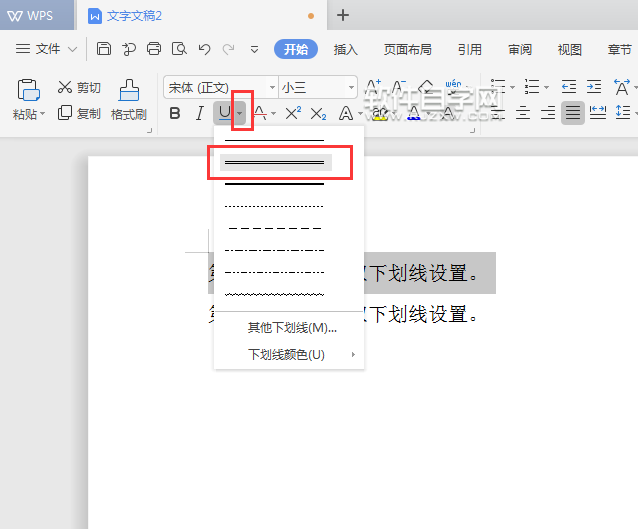Click the strikethrough A icon

coord(260,113)
